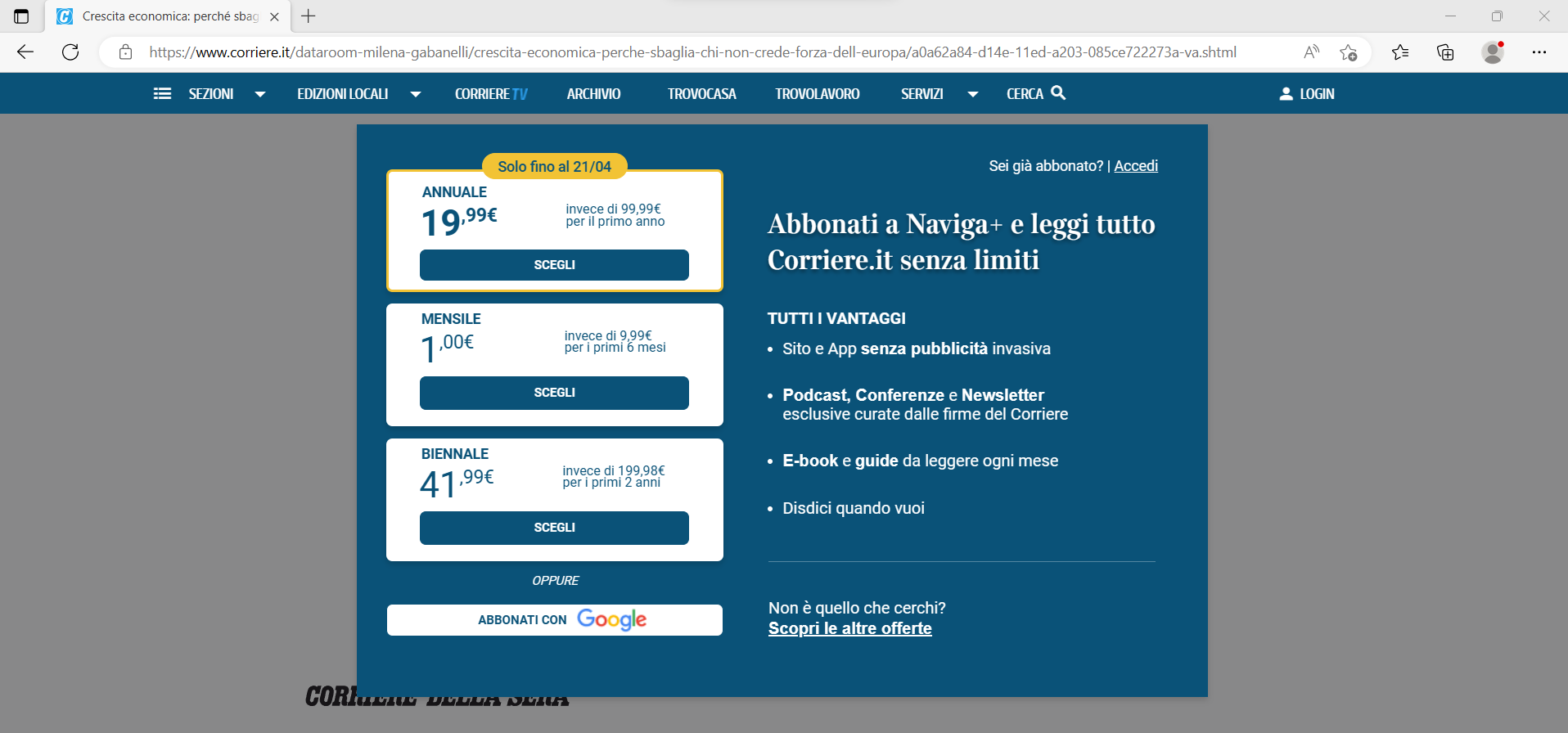
Task: Click the invece di 199,98€ text
Action: [614, 470]
